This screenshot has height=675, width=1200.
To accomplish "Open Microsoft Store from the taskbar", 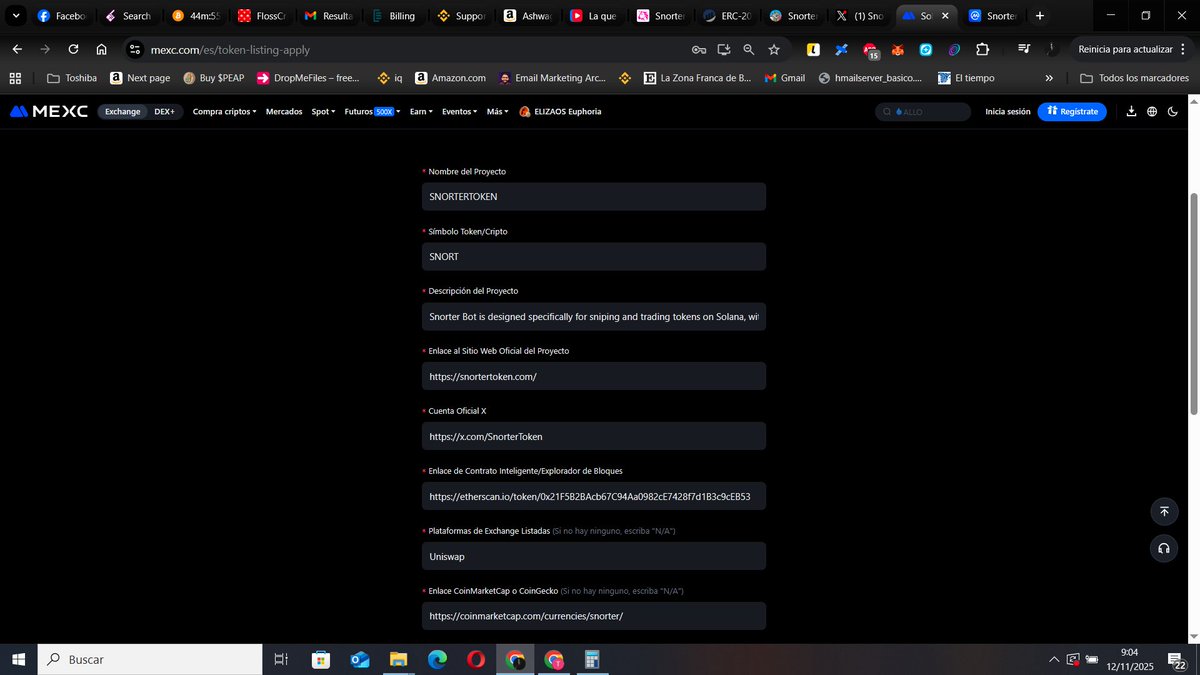I will tap(321, 660).
